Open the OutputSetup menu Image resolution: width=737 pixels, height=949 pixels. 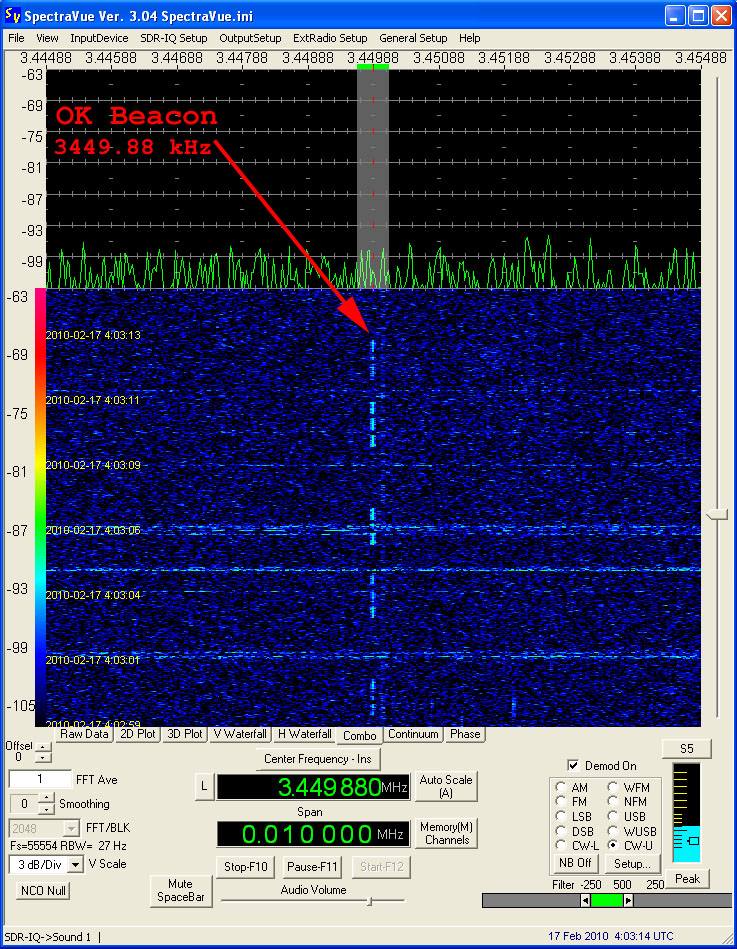coord(250,38)
